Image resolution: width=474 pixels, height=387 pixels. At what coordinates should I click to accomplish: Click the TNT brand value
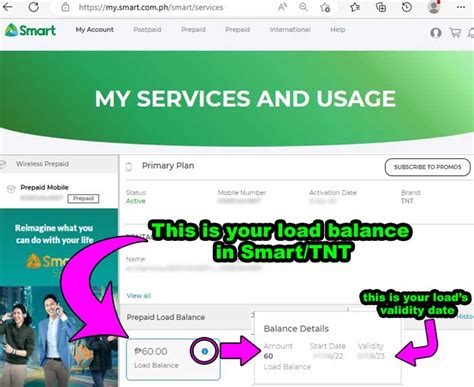coord(407,201)
